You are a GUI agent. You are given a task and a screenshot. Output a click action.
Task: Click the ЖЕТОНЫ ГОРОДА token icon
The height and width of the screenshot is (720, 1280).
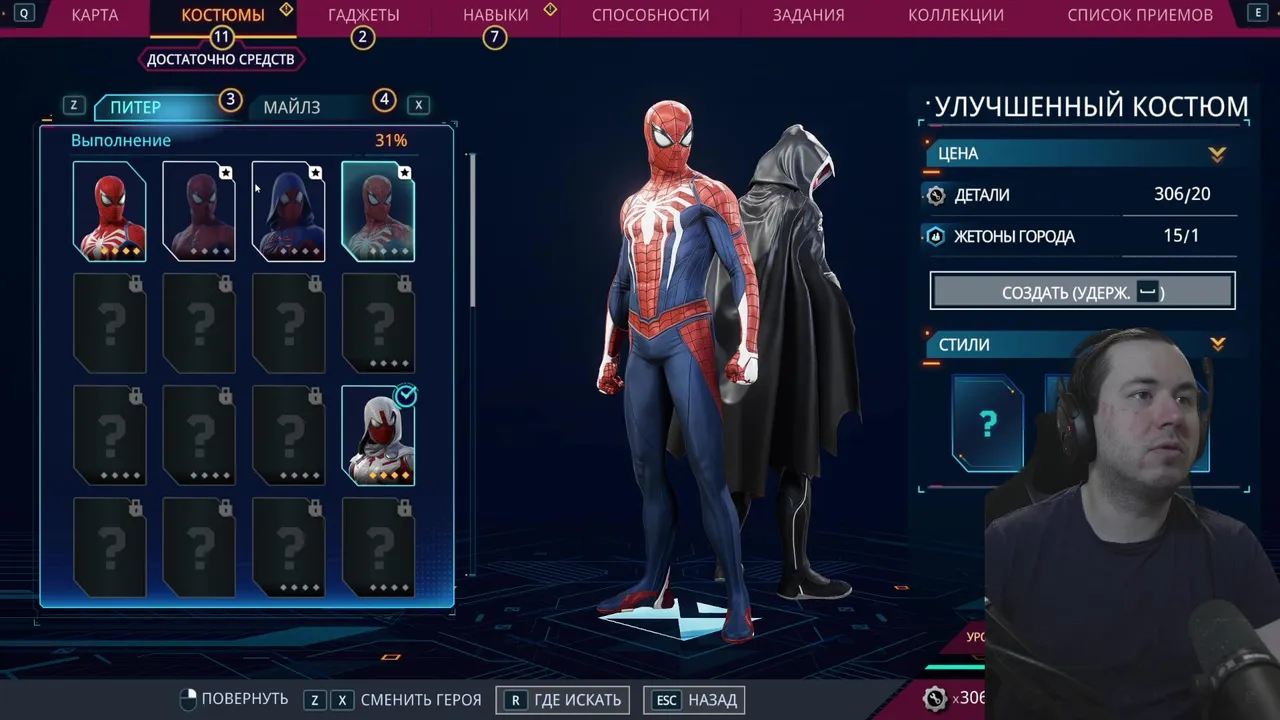click(936, 237)
